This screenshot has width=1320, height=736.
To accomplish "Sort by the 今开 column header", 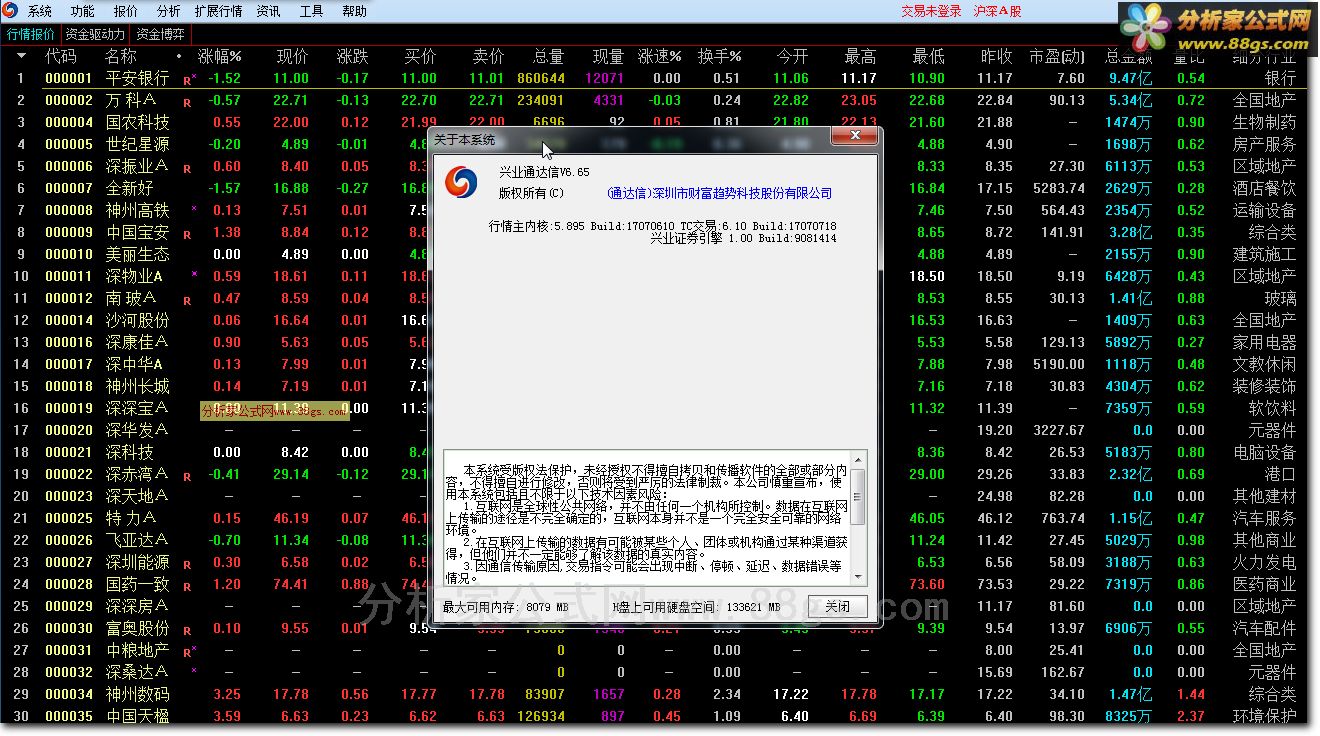I will (792, 57).
